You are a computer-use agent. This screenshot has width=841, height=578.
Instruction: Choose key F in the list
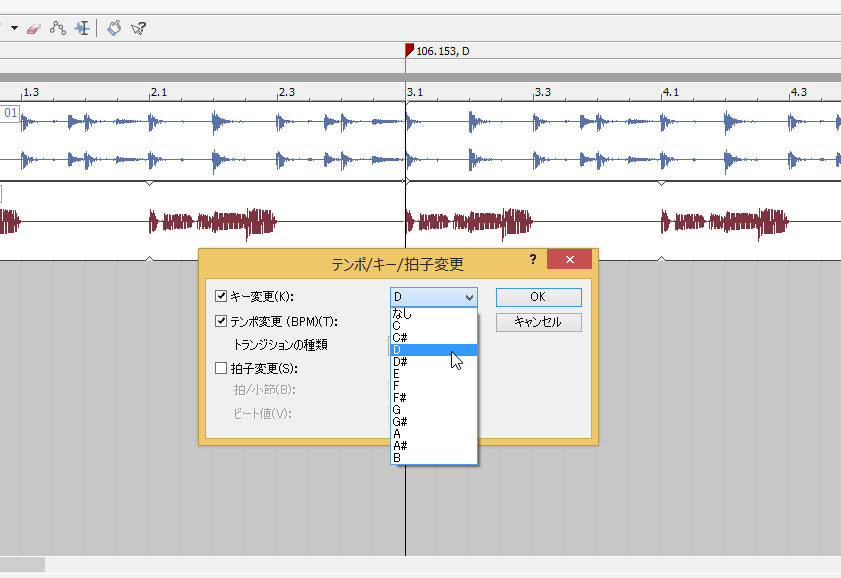point(433,386)
